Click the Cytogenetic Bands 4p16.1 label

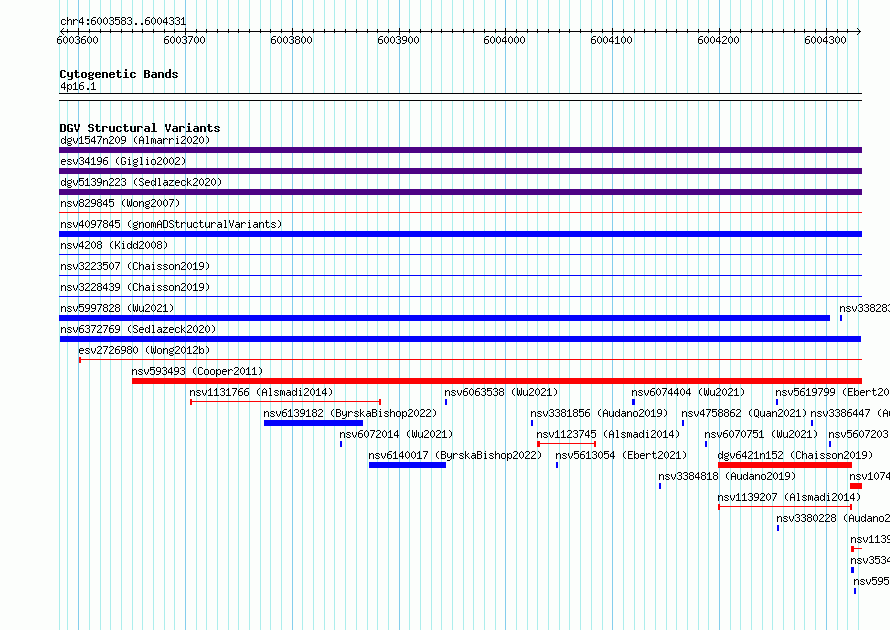[x=78, y=86]
